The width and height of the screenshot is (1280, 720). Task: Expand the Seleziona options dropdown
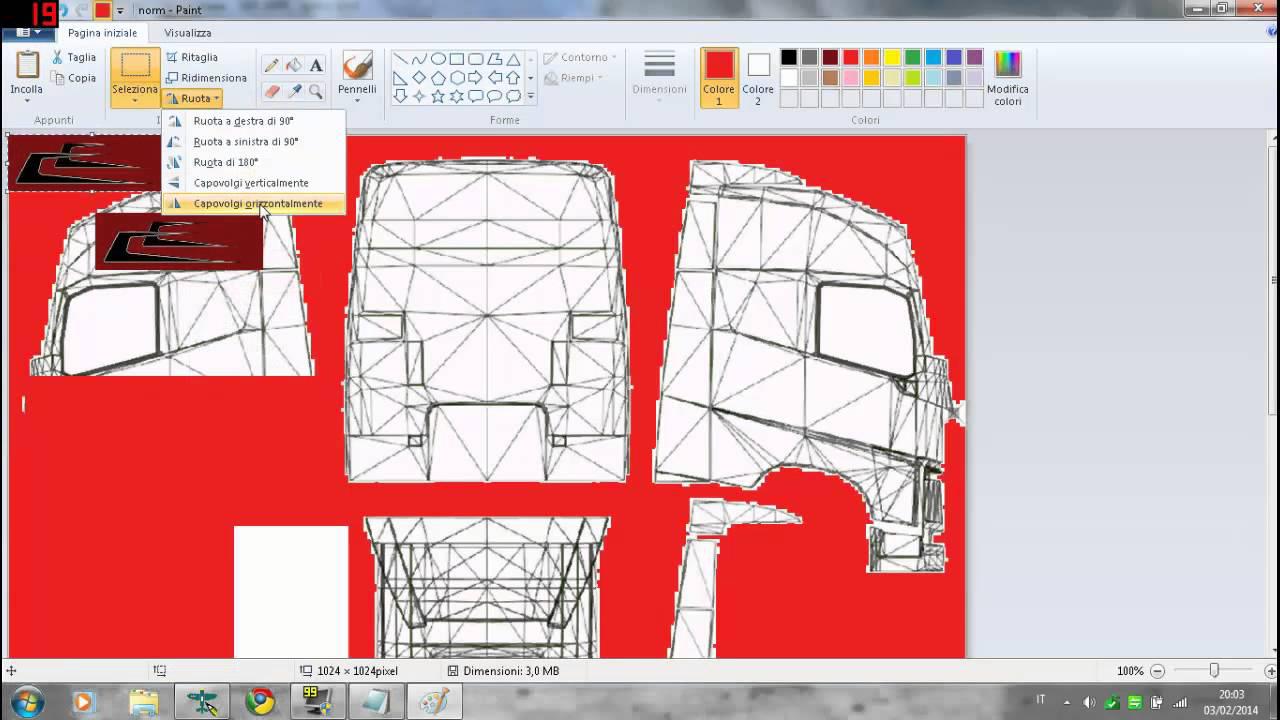coord(135,101)
